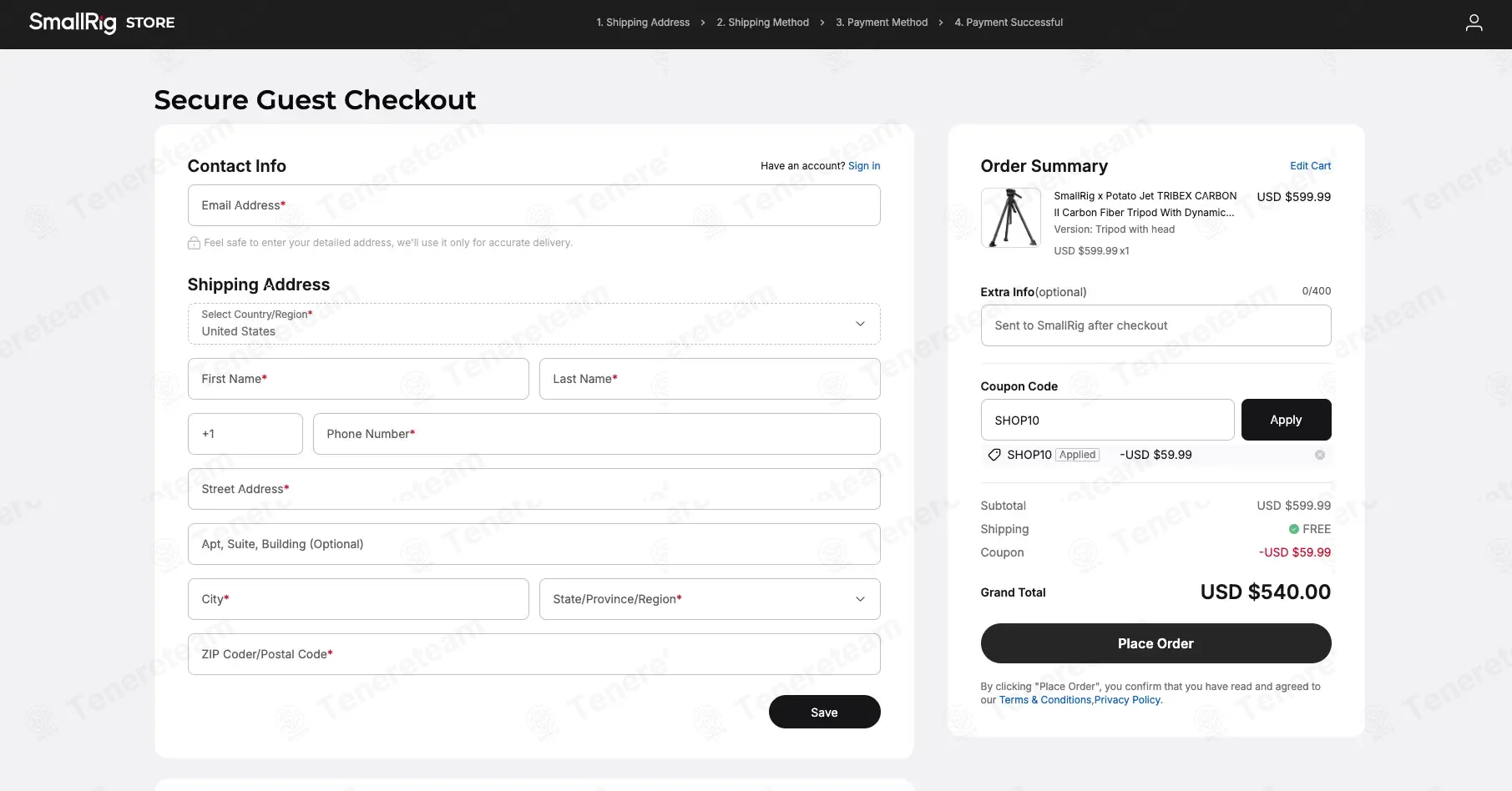The height and width of the screenshot is (791, 1512).
Task: Focus the Street Address field
Action: pos(534,489)
